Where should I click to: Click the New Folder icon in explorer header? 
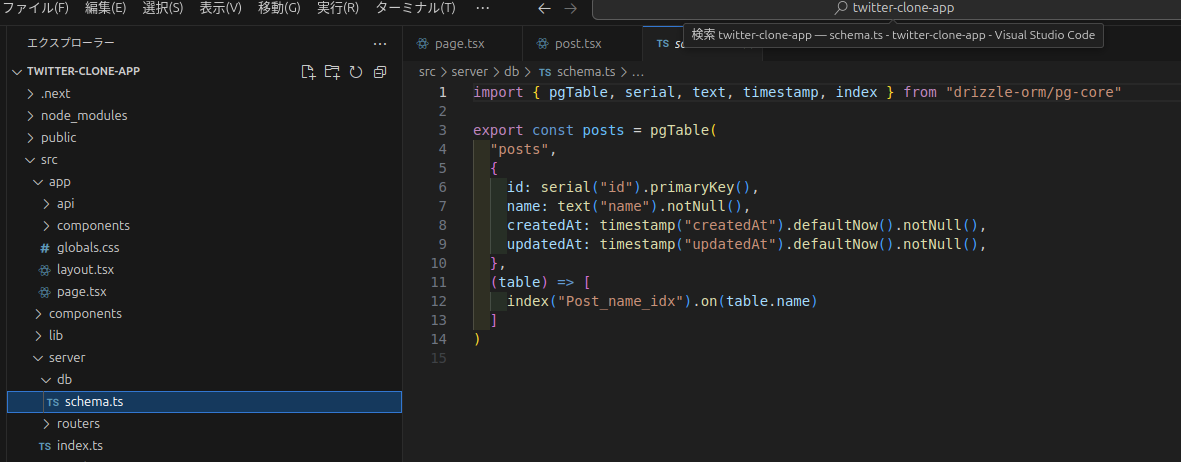[x=332, y=72]
